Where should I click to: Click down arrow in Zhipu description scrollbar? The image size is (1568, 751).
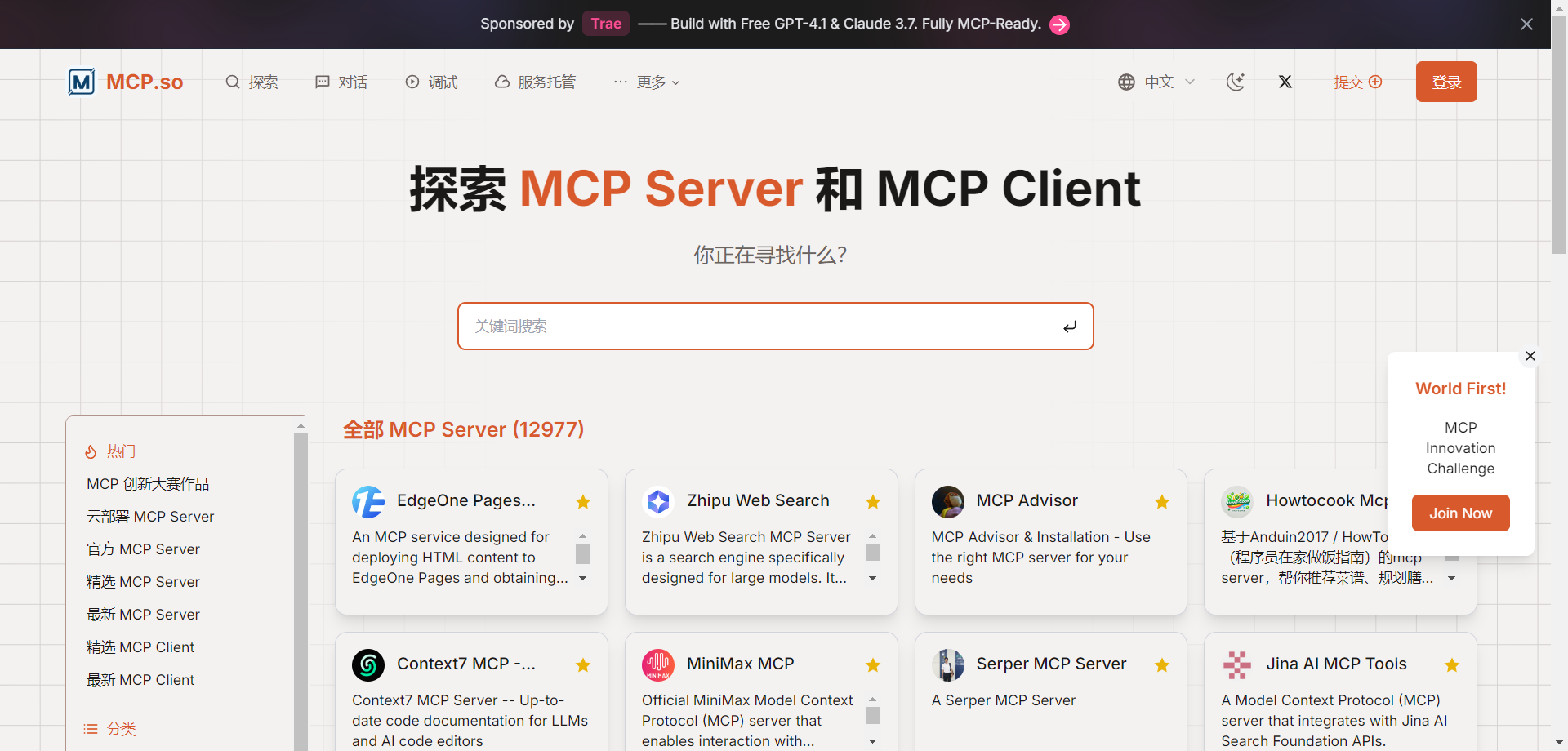(873, 578)
